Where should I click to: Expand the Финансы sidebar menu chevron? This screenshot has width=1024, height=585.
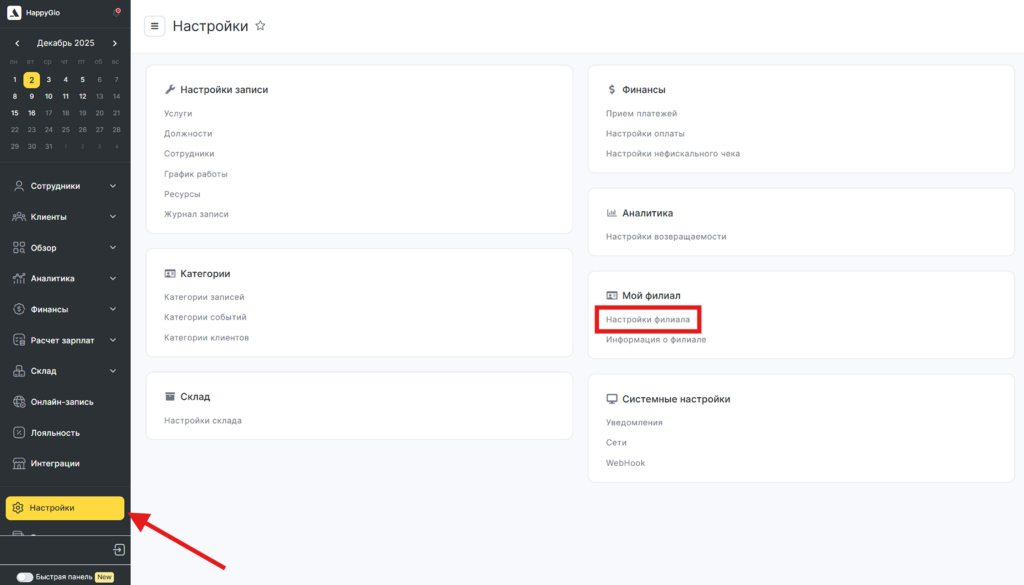coord(113,310)
